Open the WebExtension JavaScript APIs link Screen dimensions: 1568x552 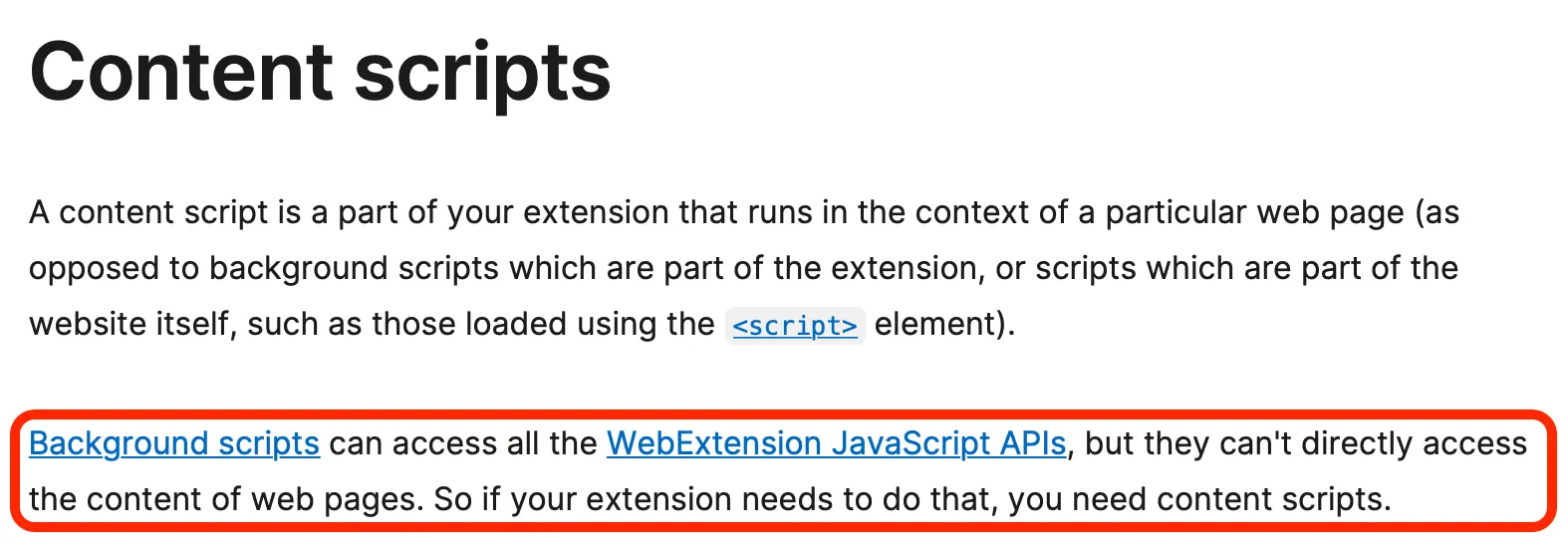pyautogui.click(x=836, y=443)
